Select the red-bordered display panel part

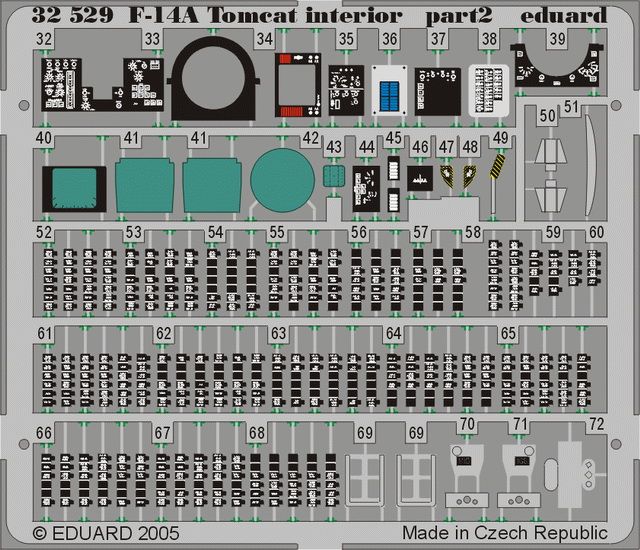[295, 86]
